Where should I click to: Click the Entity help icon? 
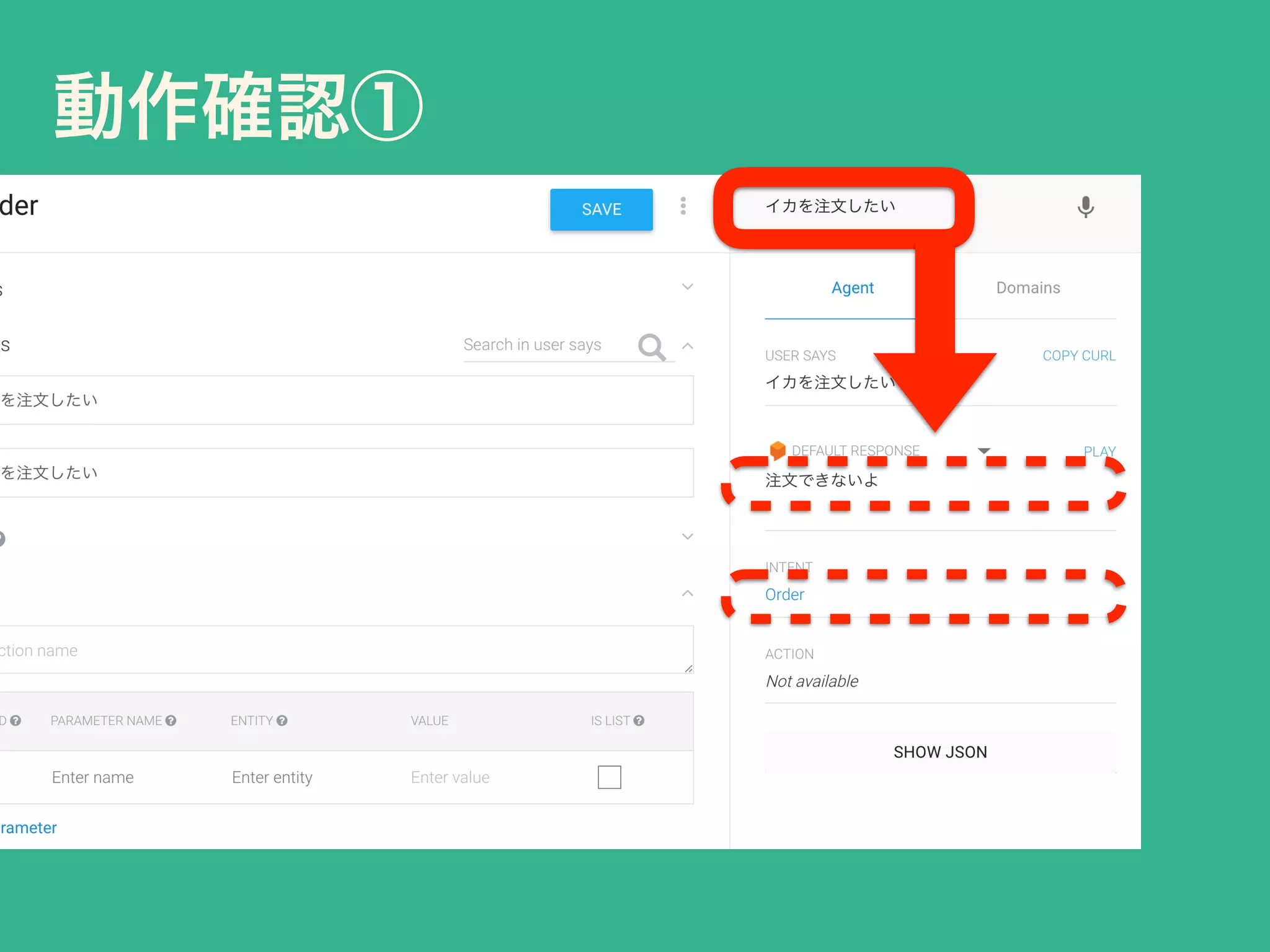(282, 720)
